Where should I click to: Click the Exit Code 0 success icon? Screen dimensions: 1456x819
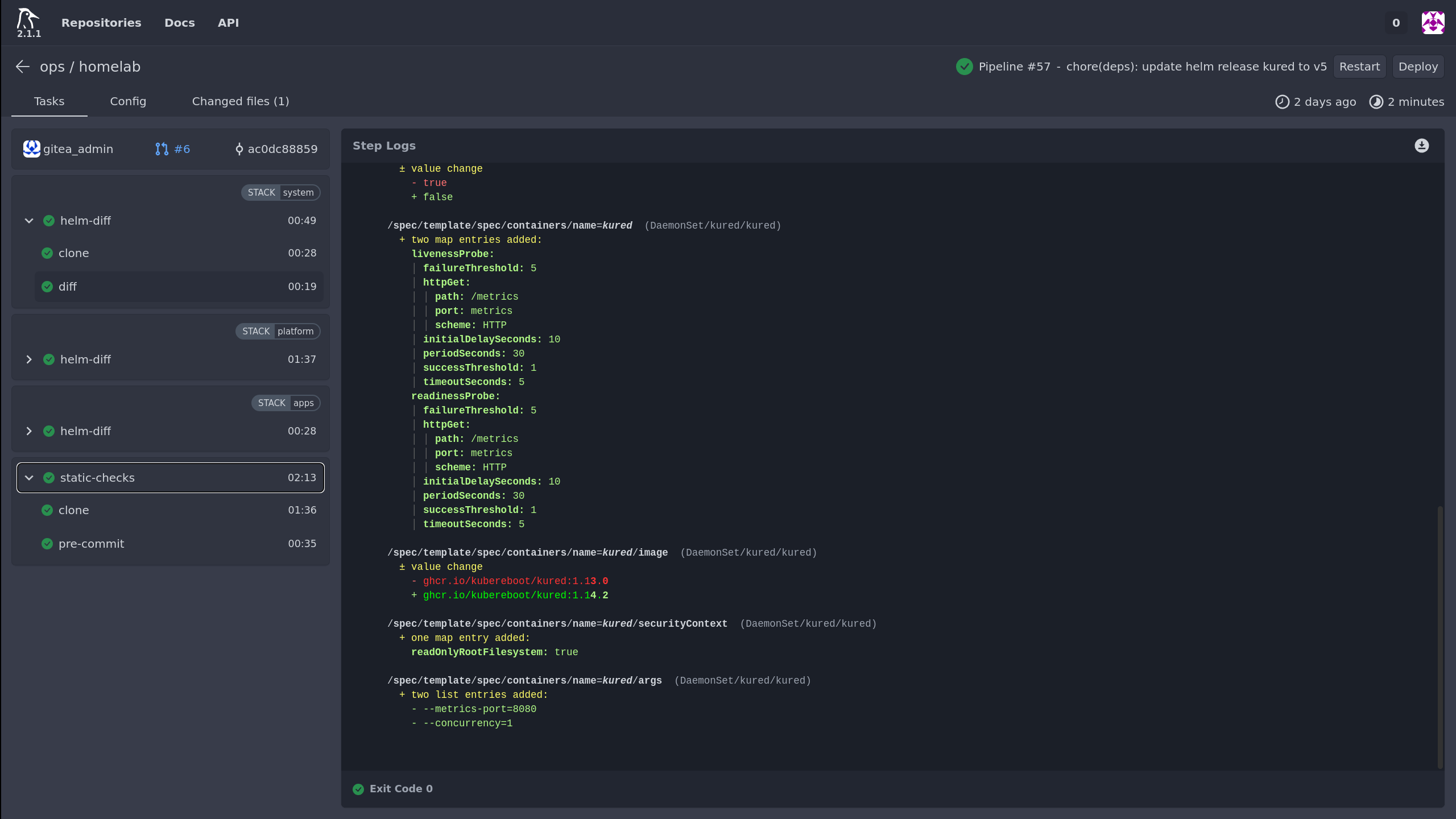tap(358, 789)
